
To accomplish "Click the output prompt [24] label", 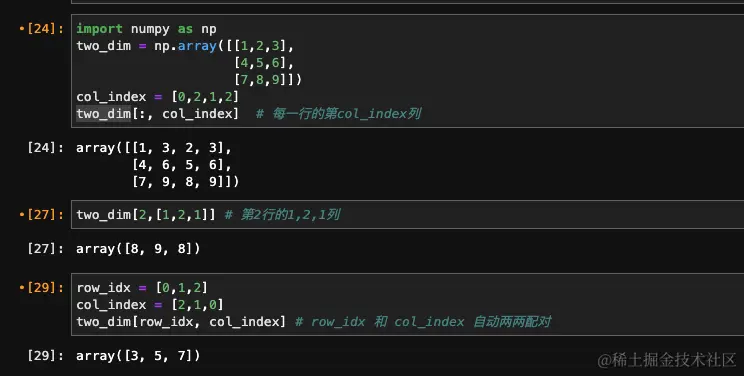I will [x=45, y=148].
